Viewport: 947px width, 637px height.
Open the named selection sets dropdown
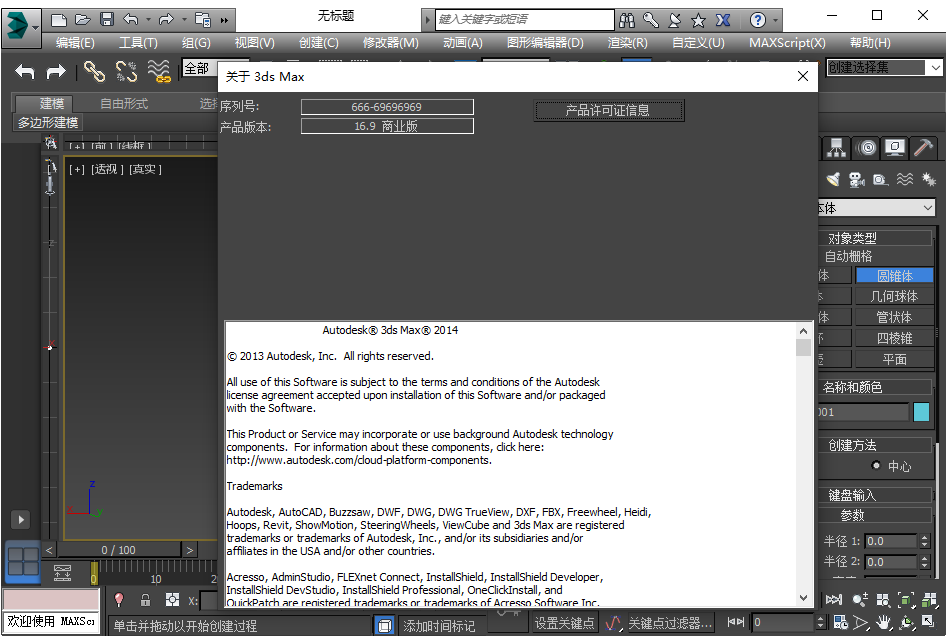[936, 68]
